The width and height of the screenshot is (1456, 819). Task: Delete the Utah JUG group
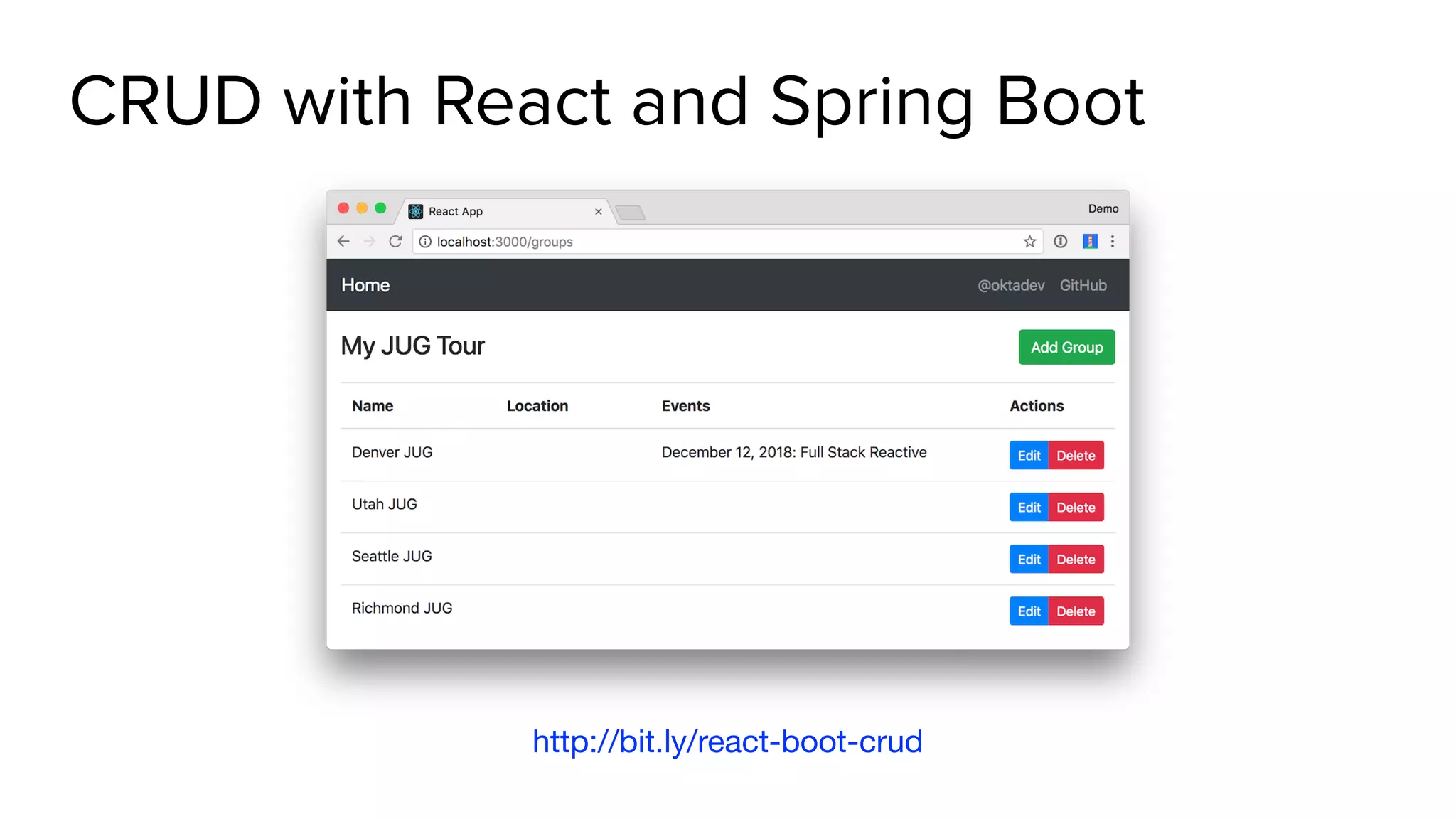click(x=1076, y=508)
